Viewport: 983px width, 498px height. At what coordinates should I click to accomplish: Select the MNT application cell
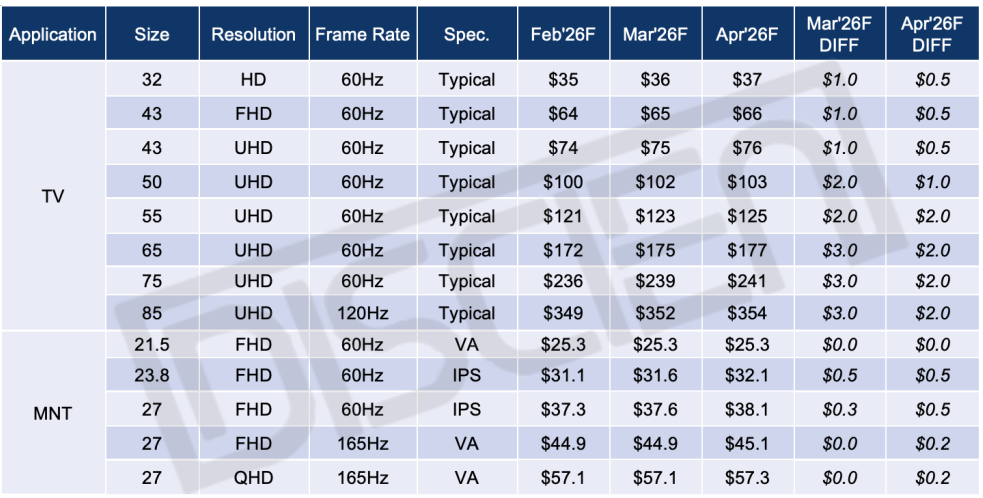[x=53, y=412]
